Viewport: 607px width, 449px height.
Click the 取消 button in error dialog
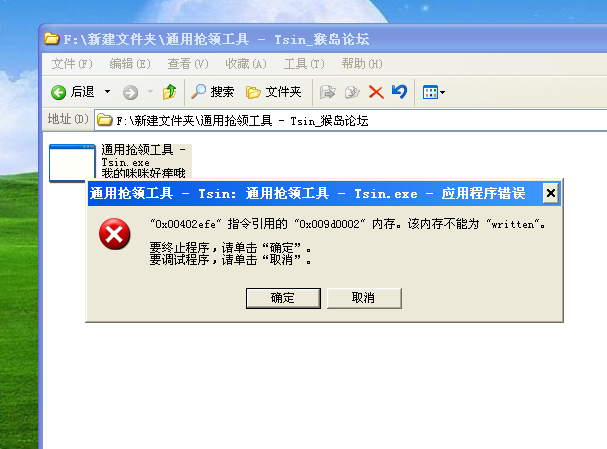click(364, 298)
